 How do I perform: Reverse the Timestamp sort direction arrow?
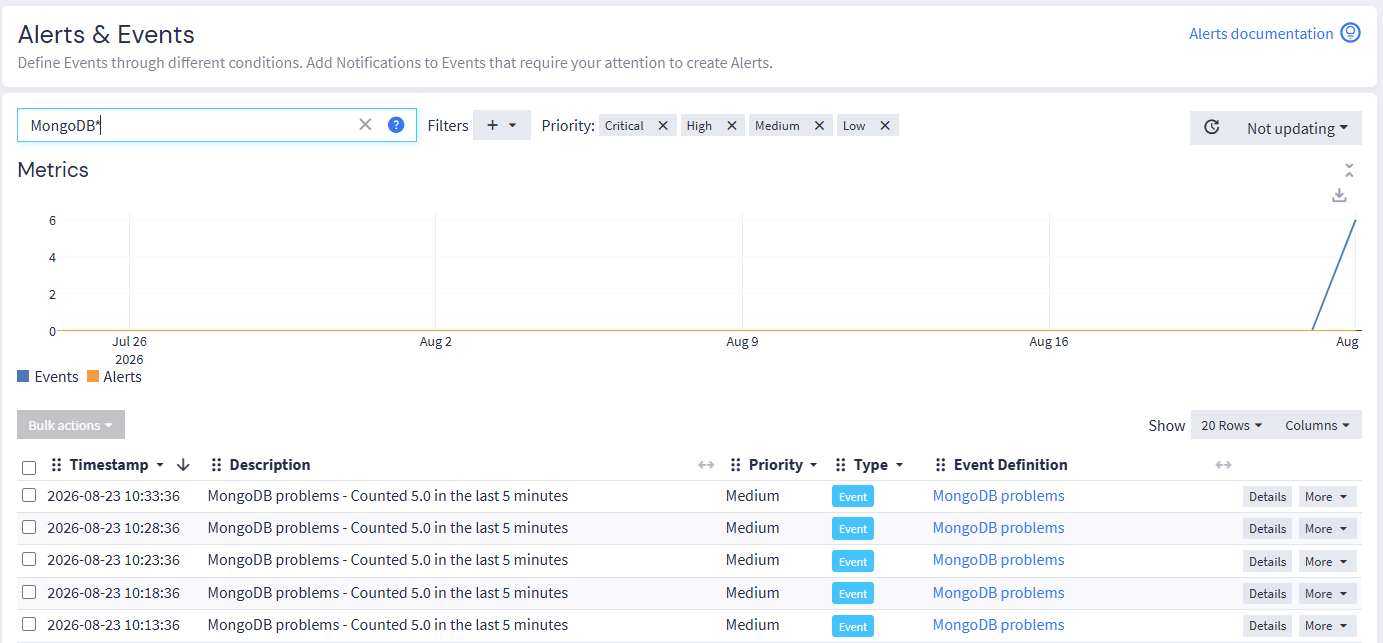point(183,465)
